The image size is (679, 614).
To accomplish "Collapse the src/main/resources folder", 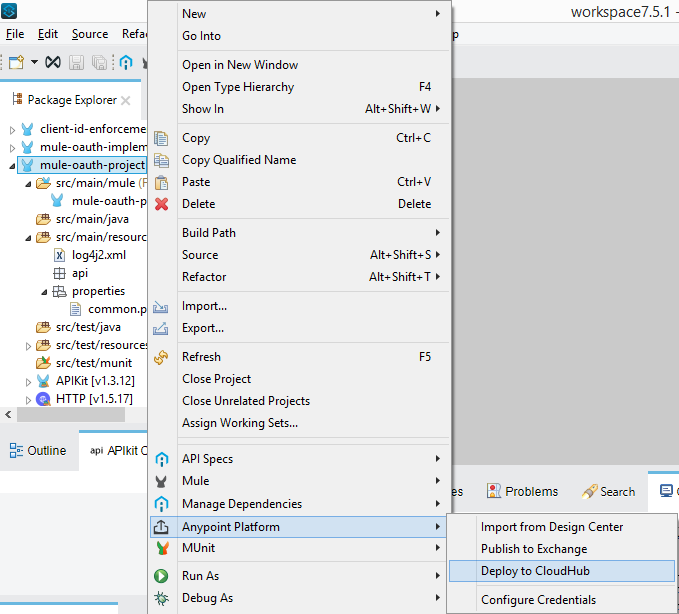I will pos(28,238).
